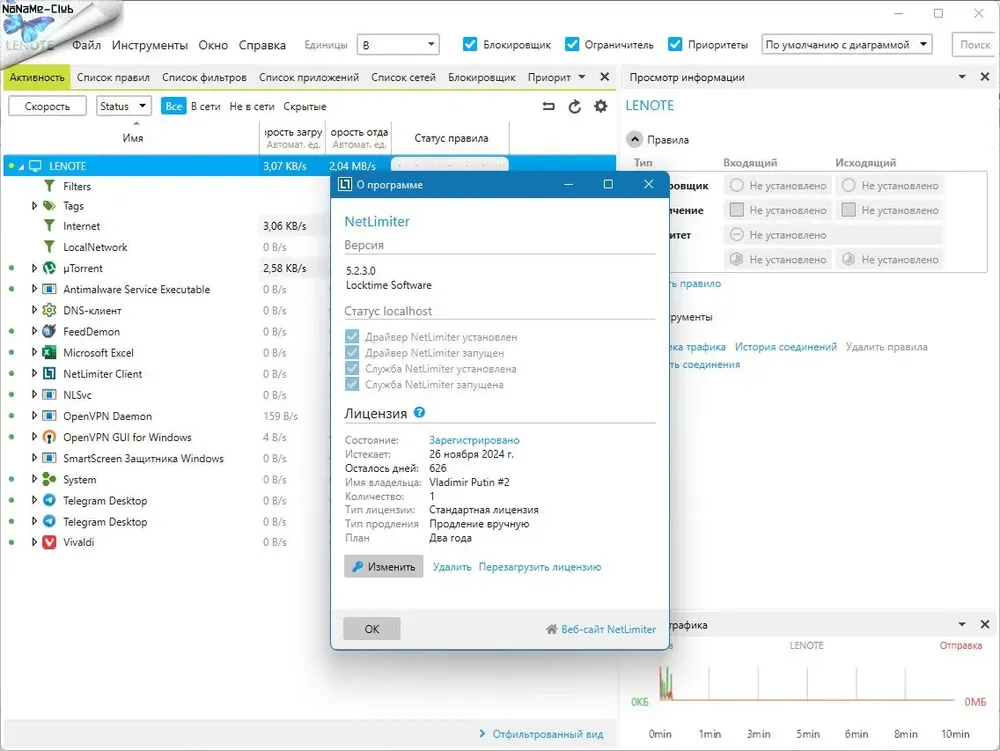The height and width of the screenshot is (751, 1000).
Task: Collapse the Правила section
Action: pyautogui.click(x=635, y=140)
